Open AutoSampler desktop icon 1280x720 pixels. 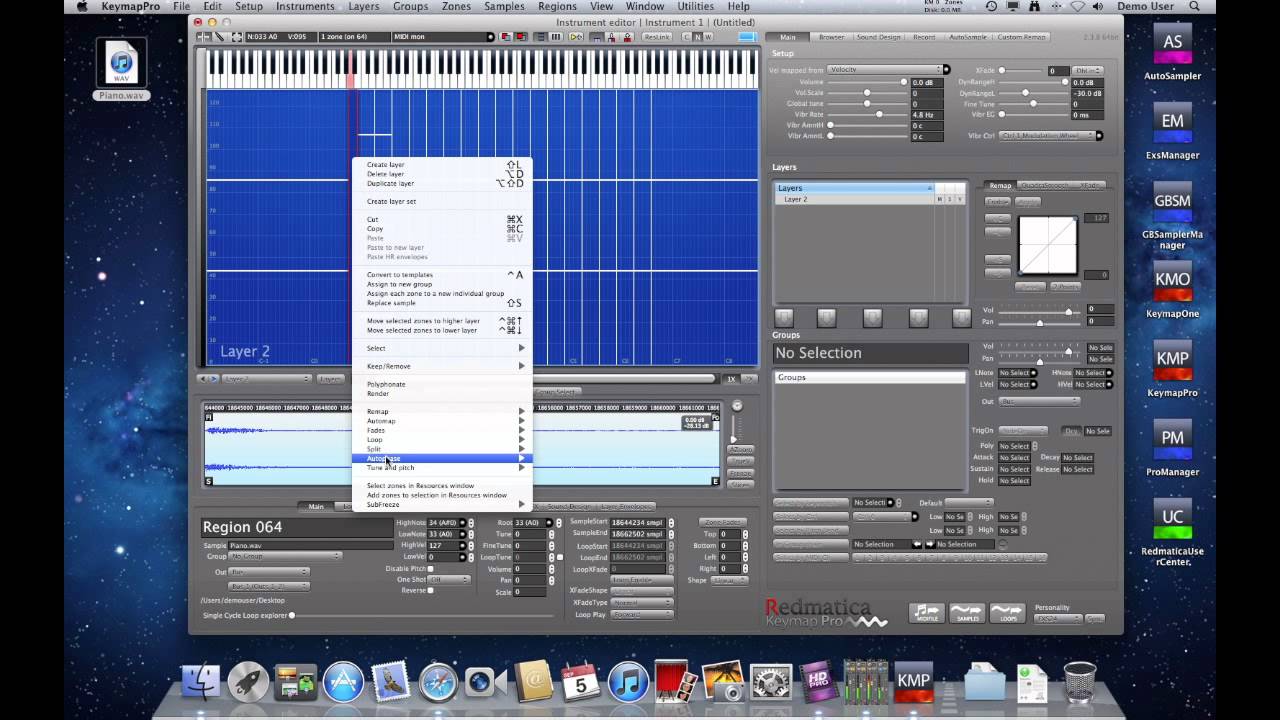click(x=1172, y=49)
